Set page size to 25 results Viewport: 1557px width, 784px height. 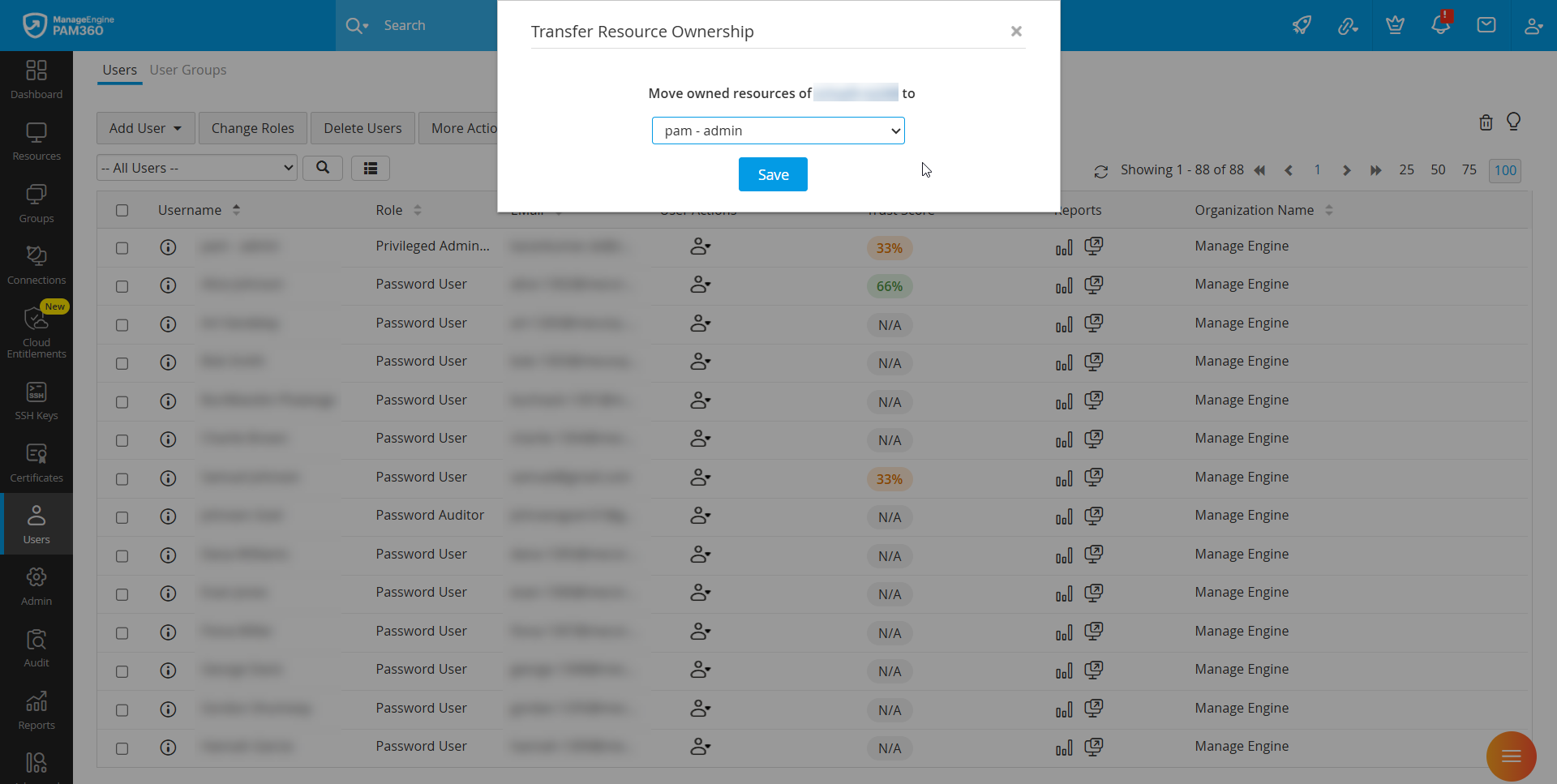pyautogui.click(x=1406, y=170)
